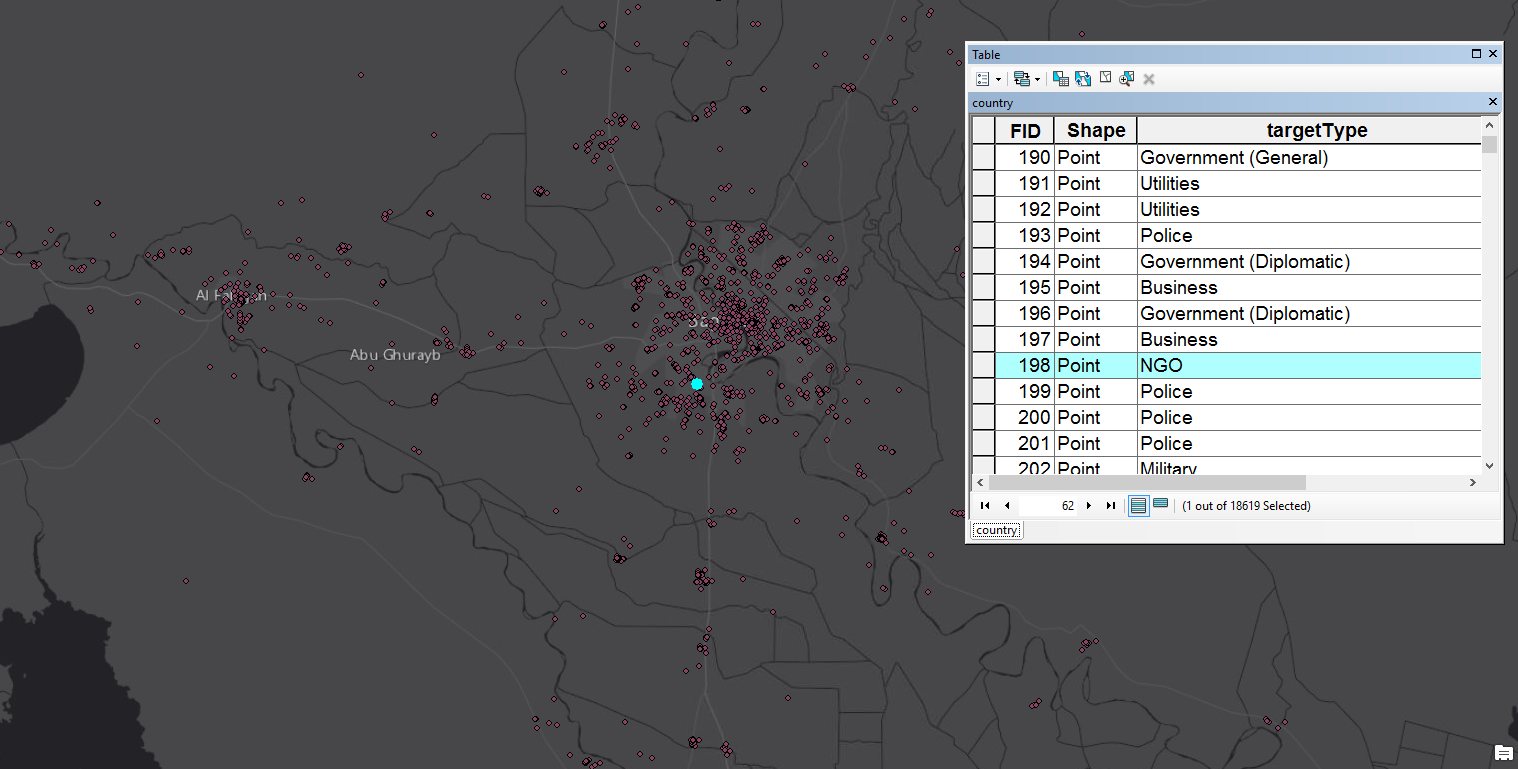1518x769 pixels.
Task: Click the 1 out of 18619 Selected text
Action: coord(1246,506)
